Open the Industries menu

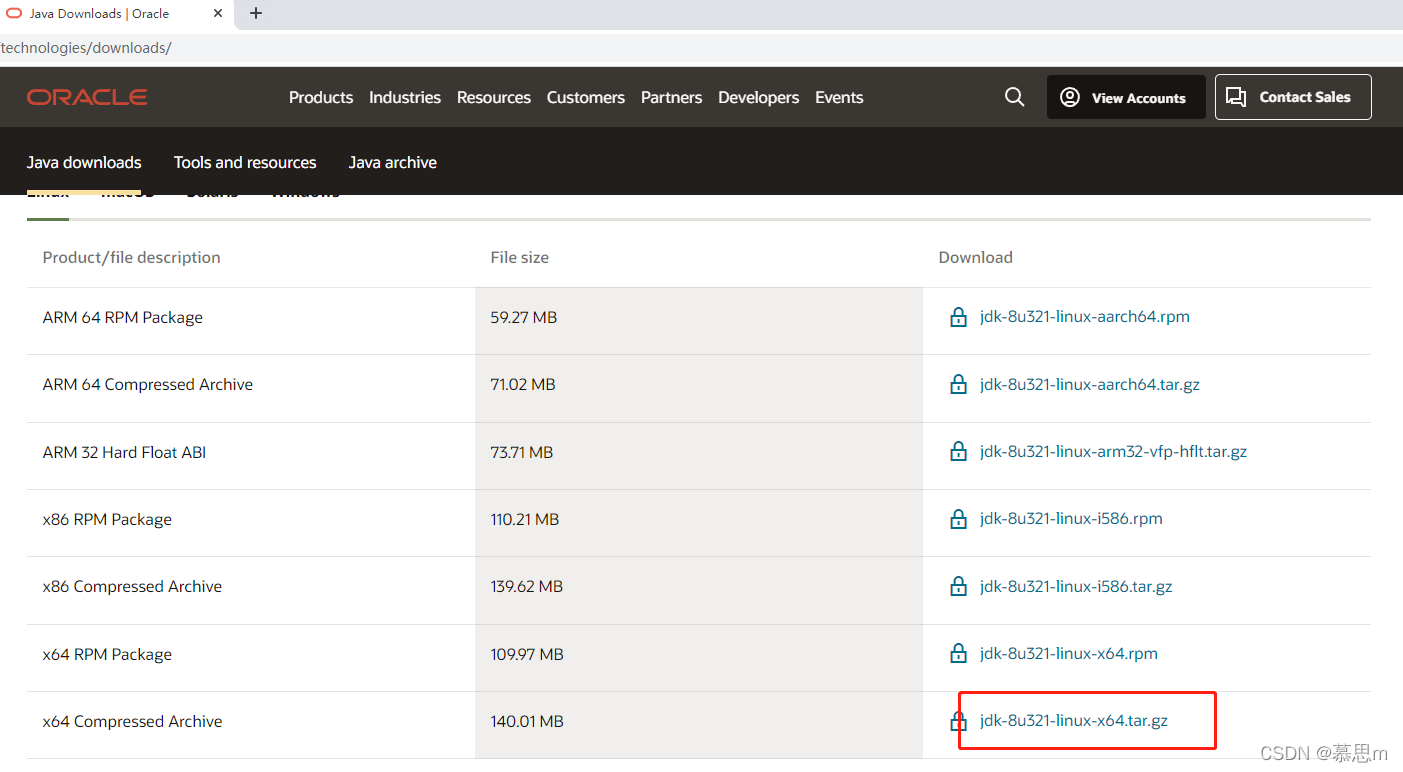(x=405, y=97)
